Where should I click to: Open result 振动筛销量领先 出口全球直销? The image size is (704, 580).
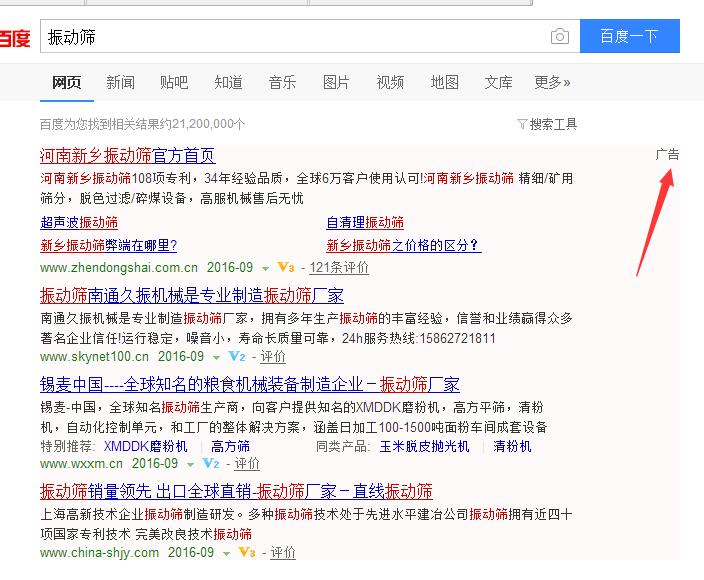[x=236, y=491]
